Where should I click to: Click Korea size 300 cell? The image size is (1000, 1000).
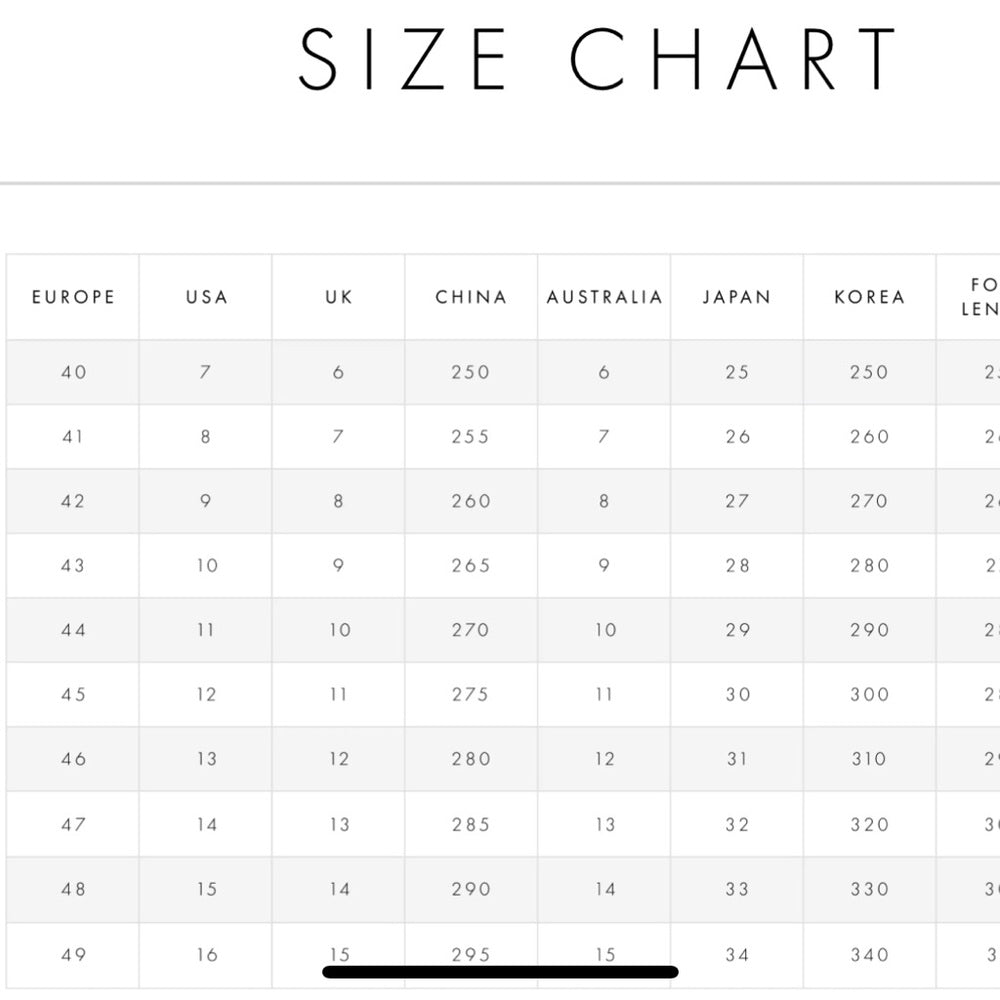click(869, 695)
